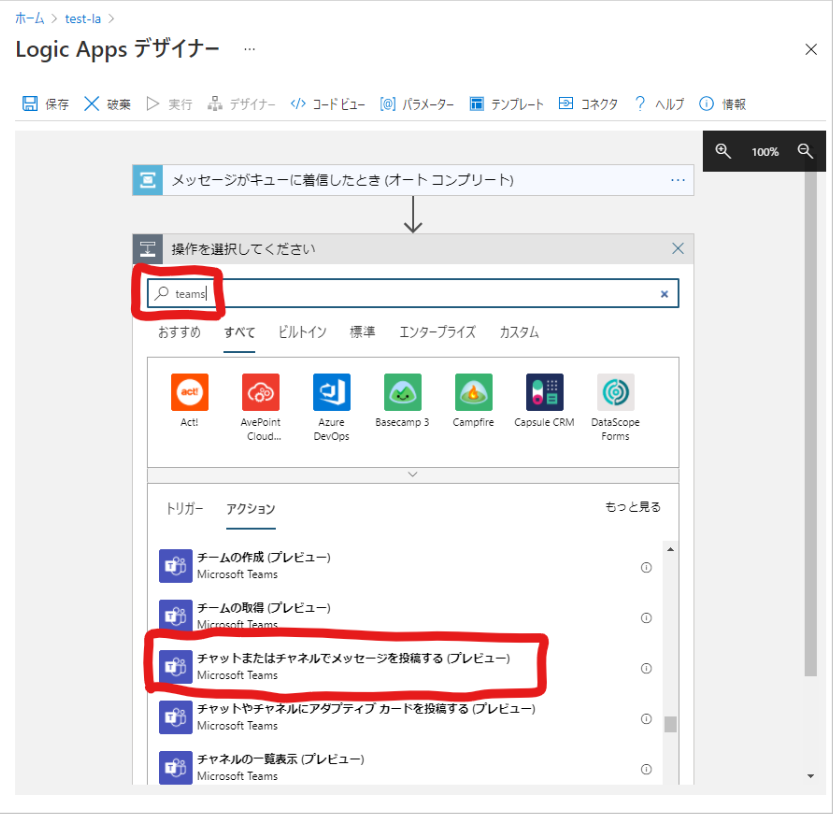
Task: Open ヘルプ (Help) from the toolbar
Action: pyautogui.click(x=659, y=104)
